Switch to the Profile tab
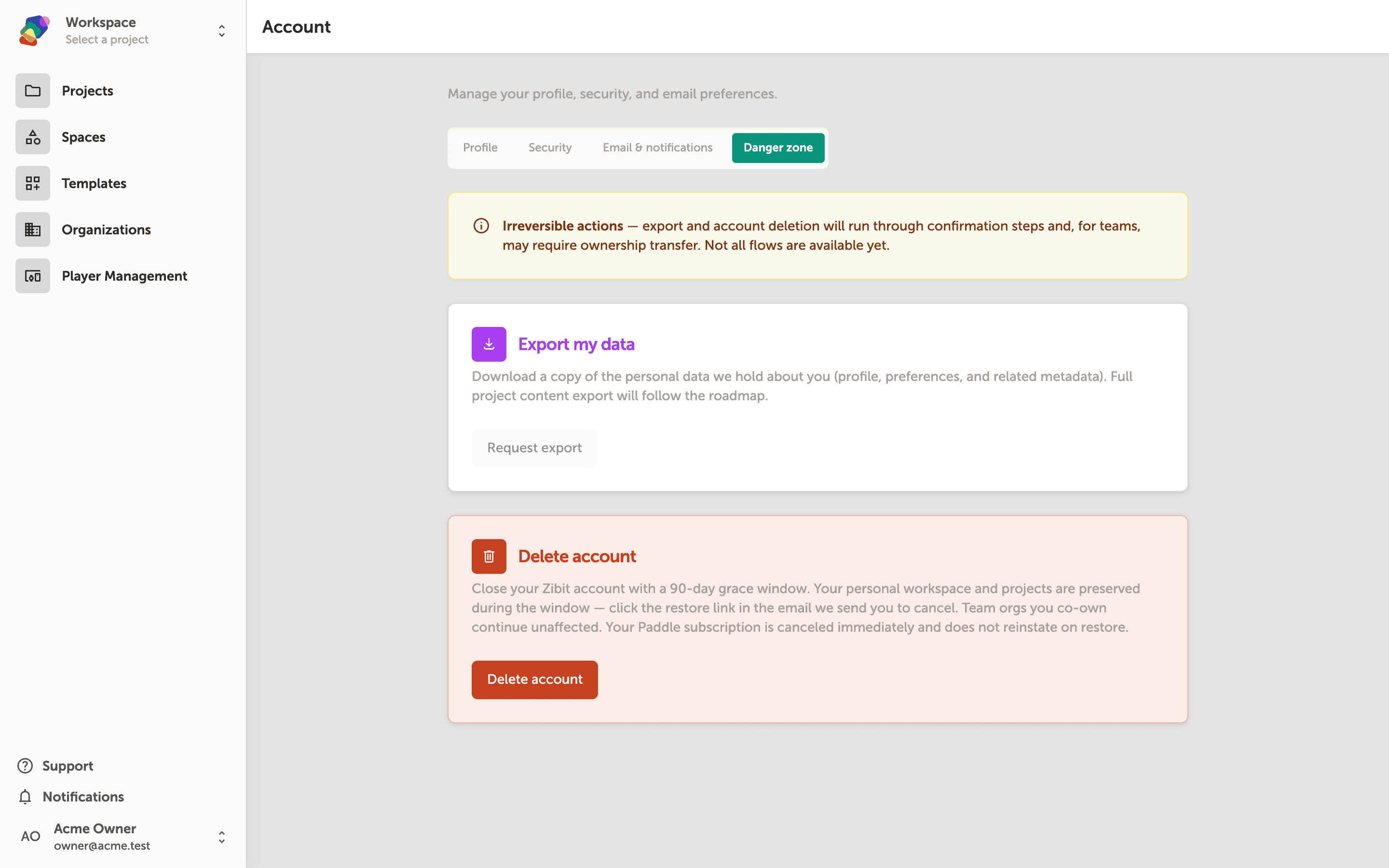 click(480, 148)
